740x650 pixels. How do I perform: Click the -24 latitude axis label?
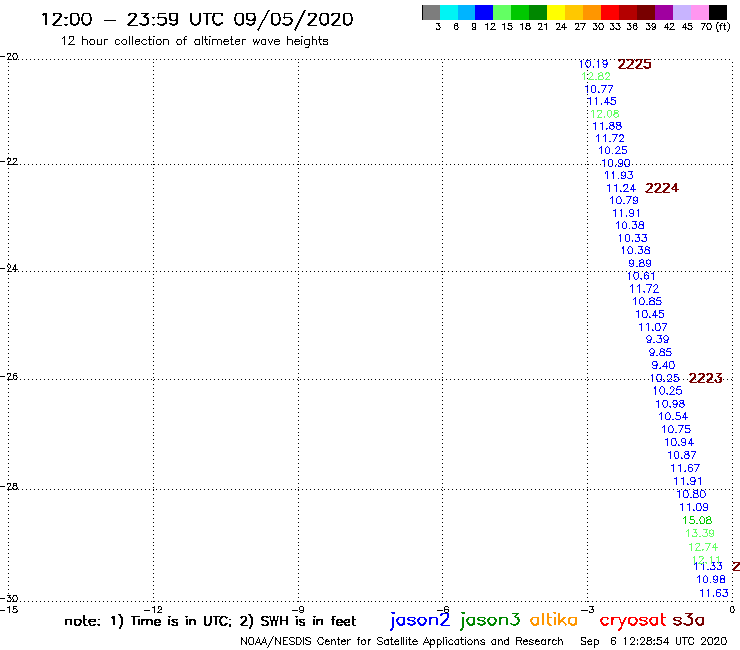coord(9,268)
